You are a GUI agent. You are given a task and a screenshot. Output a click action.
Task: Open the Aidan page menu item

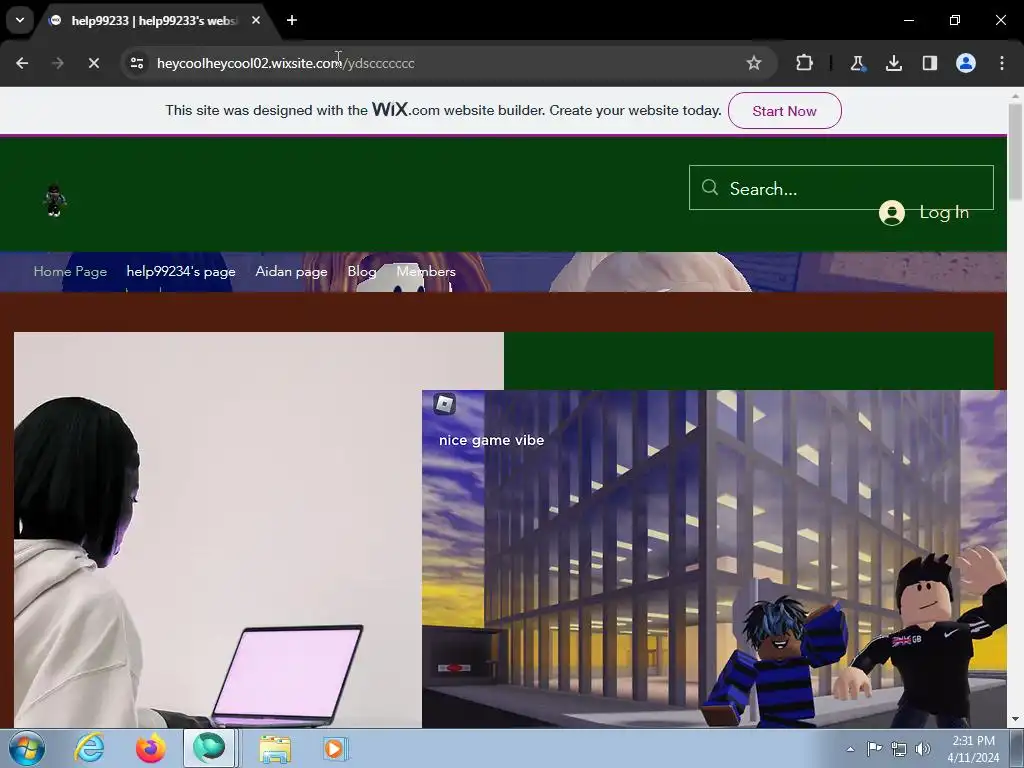[x=291, y=271]
